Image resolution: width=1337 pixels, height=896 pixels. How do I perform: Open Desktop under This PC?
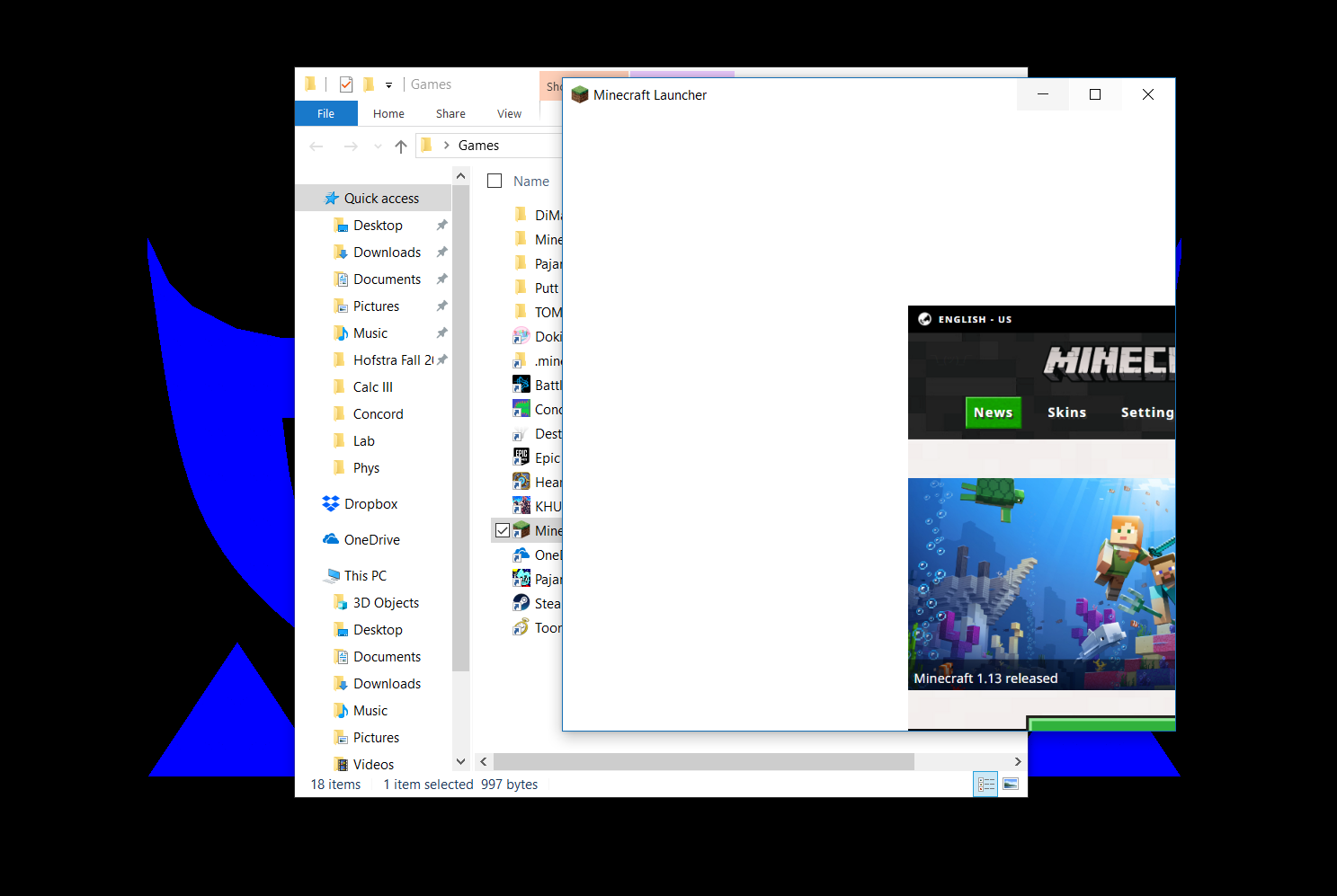click(378, 630)
